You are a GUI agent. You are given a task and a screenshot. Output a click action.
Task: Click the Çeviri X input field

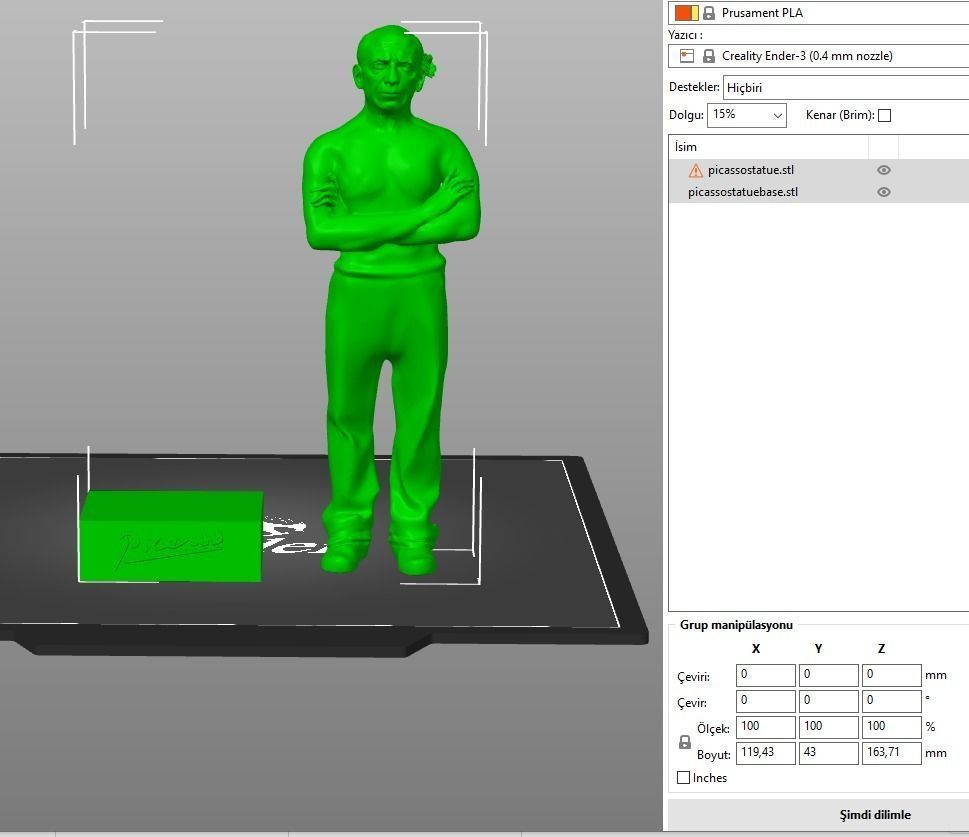(765, 675)
